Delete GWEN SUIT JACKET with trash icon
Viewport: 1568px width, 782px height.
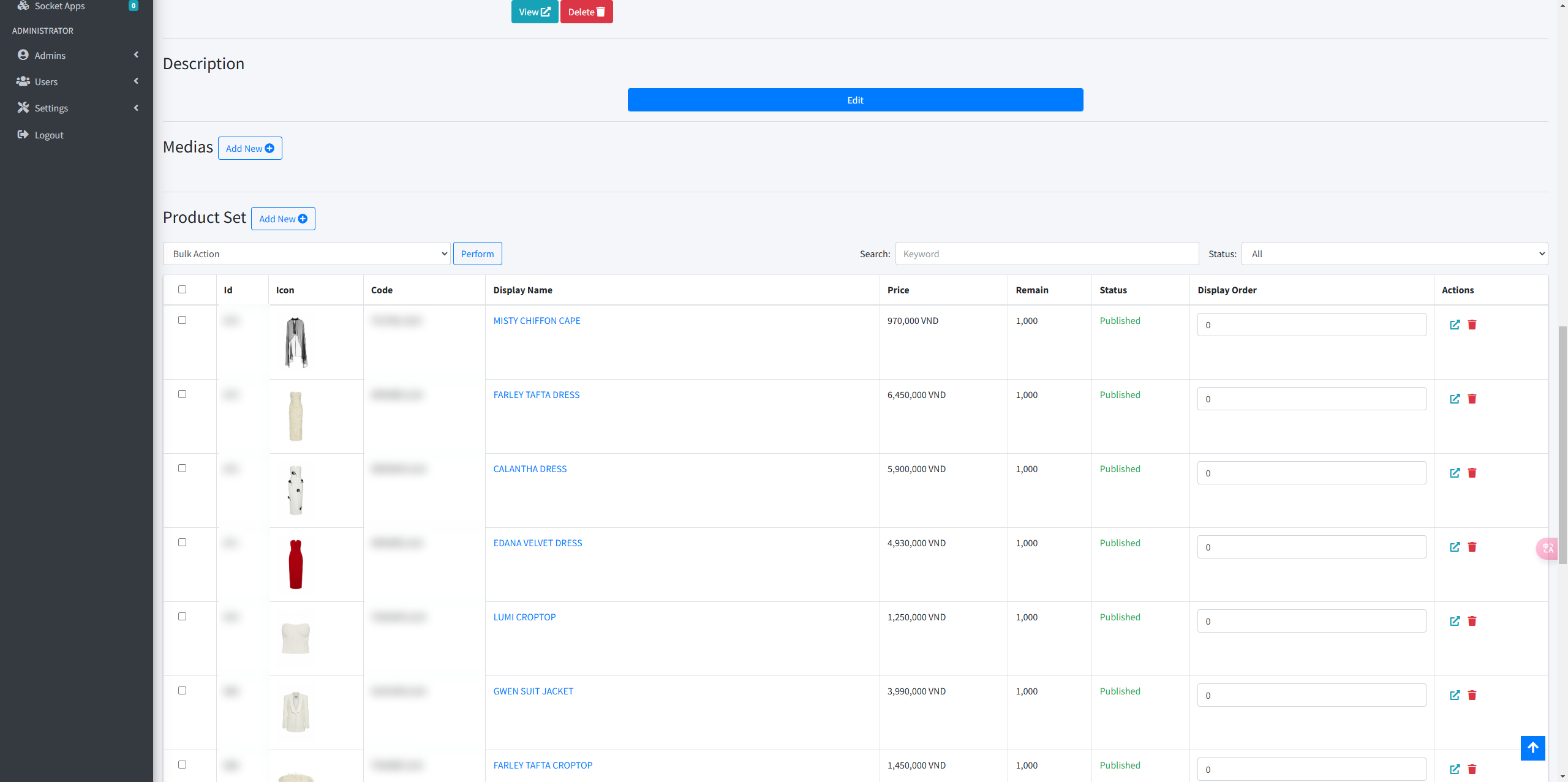click(x=1472, y=695)
